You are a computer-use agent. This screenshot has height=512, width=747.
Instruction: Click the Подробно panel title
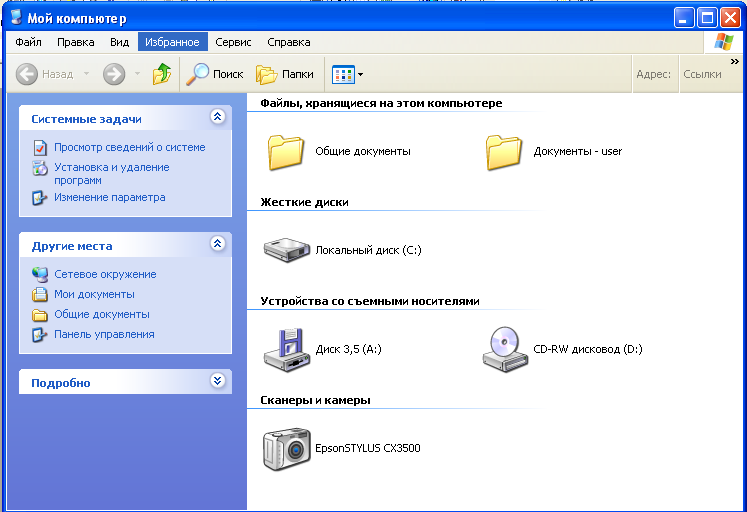point(61,383)
